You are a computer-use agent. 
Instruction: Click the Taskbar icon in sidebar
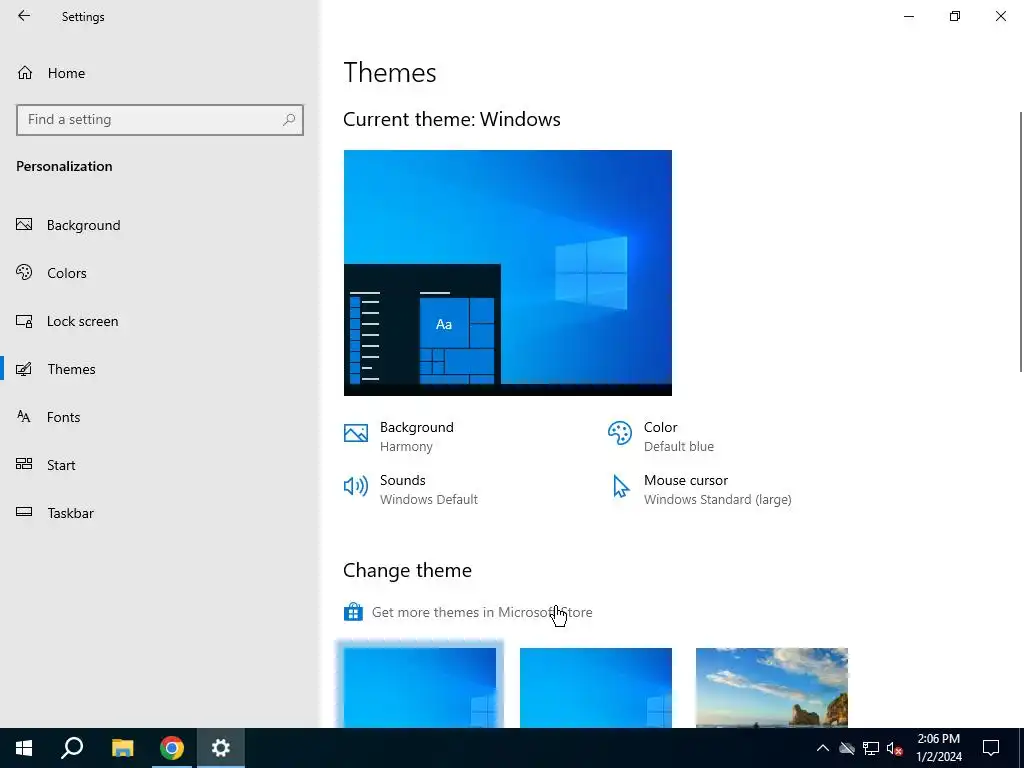click(x=24, y=512)
